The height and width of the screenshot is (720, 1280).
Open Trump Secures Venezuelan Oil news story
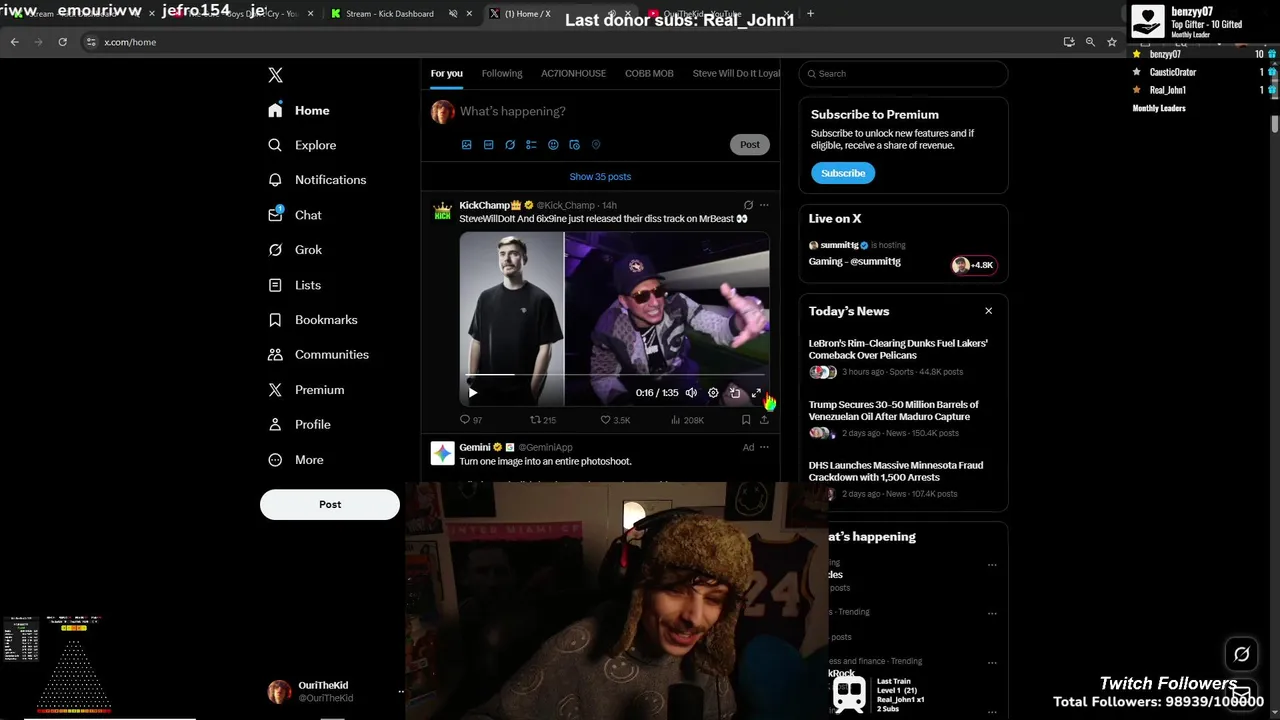tap(903, 420)
